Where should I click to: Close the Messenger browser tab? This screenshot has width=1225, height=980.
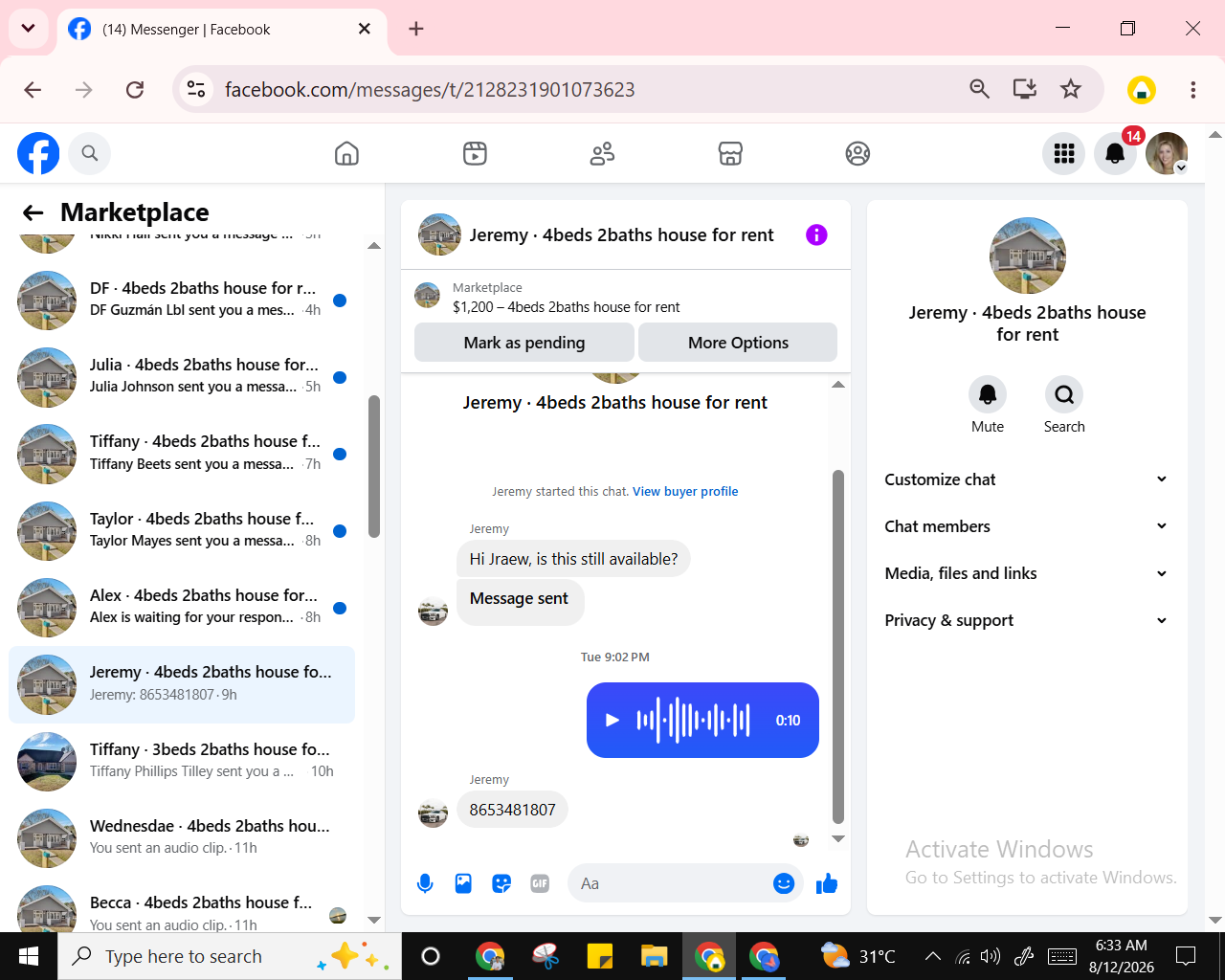pos(365,29)
